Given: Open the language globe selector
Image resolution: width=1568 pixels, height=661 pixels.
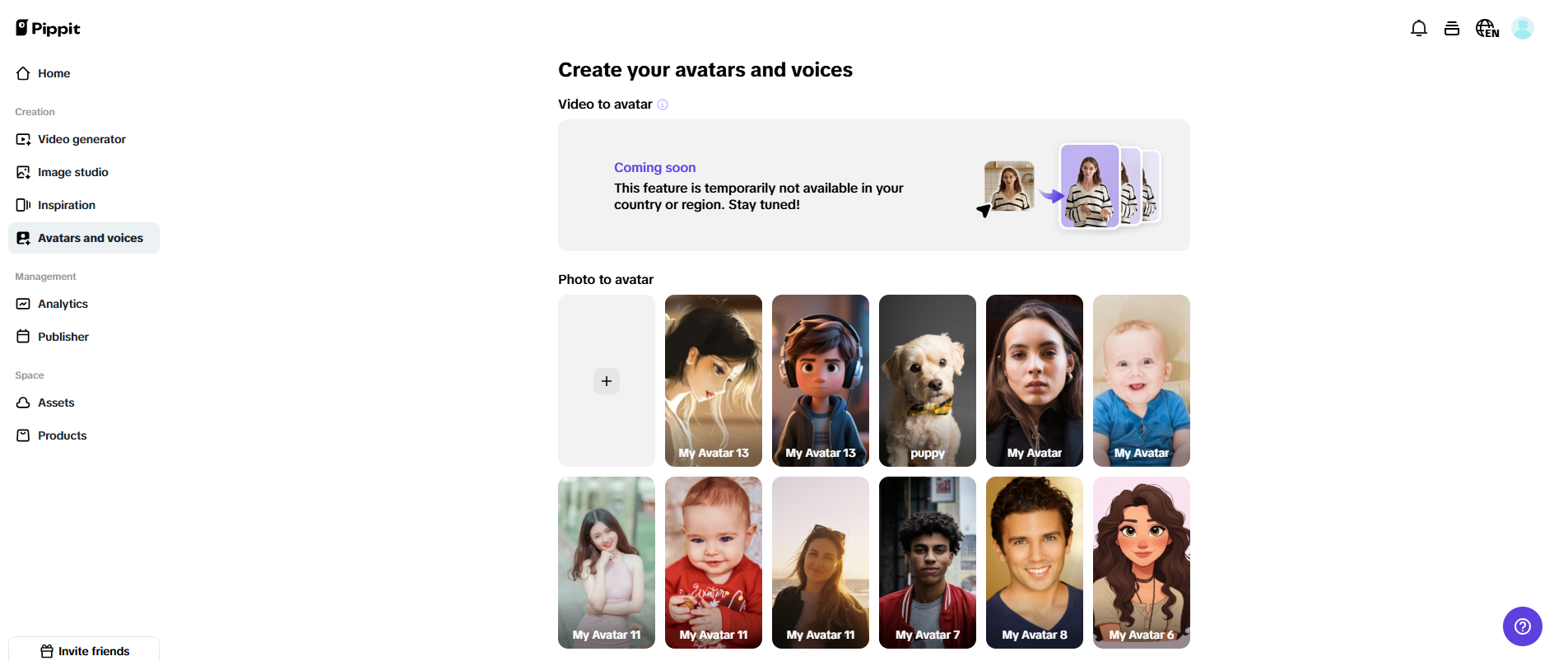Looking at the screenshot, I should pyautogui.click(x=1487, y=29).
